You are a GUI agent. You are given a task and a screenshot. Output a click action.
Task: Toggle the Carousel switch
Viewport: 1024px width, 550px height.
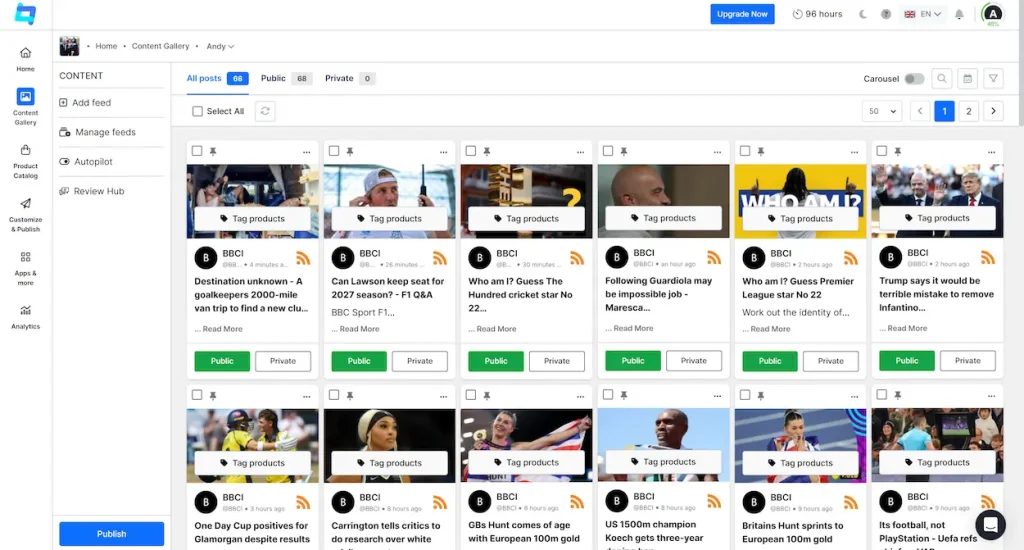tap(914, 78)
